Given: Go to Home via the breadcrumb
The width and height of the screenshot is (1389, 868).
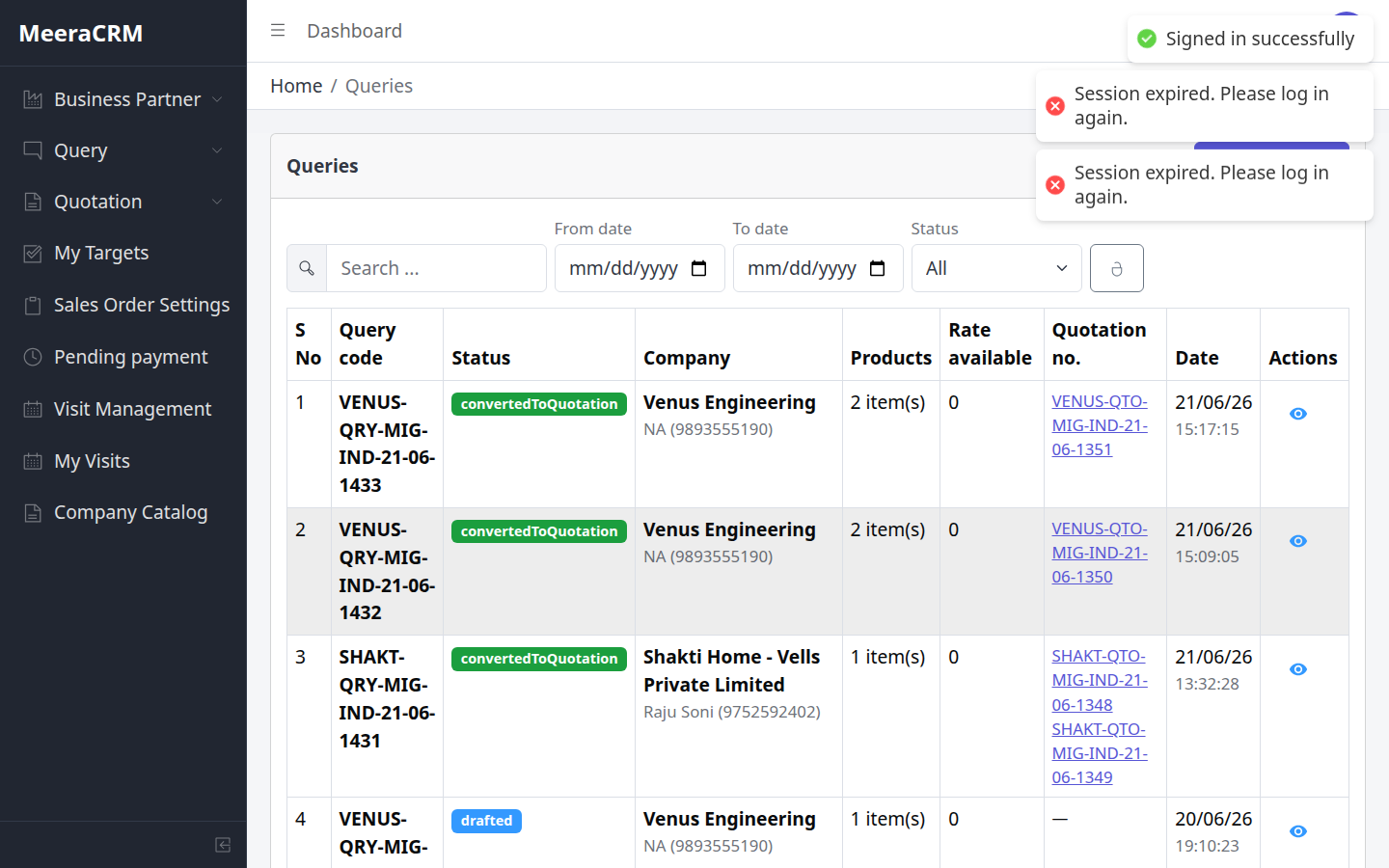Looking at the screenshot, I should tap(296, 86).
